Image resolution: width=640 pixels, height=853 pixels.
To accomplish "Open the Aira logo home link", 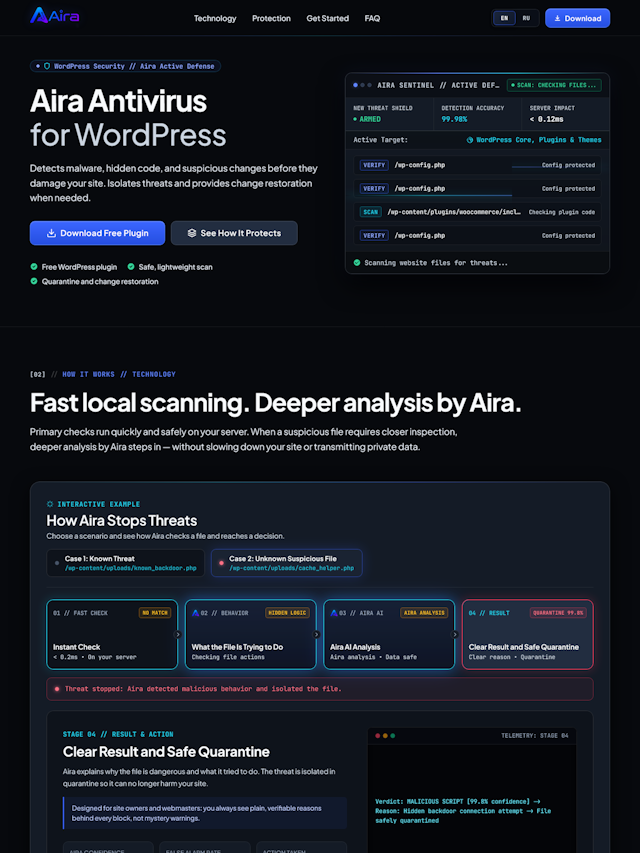I will click(54, 16).
